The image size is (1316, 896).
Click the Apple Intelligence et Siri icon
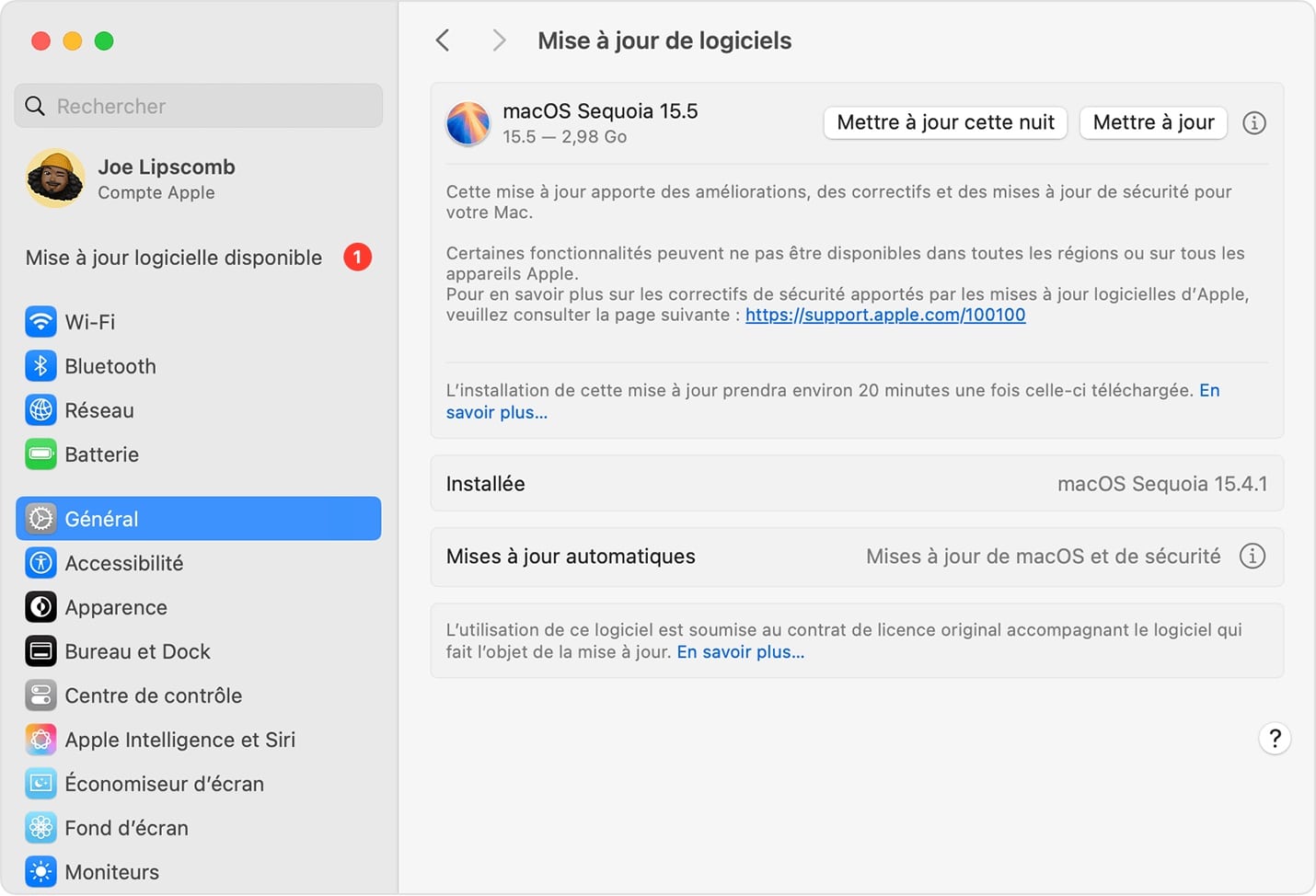pyautogui.click(x=40, y=740)
